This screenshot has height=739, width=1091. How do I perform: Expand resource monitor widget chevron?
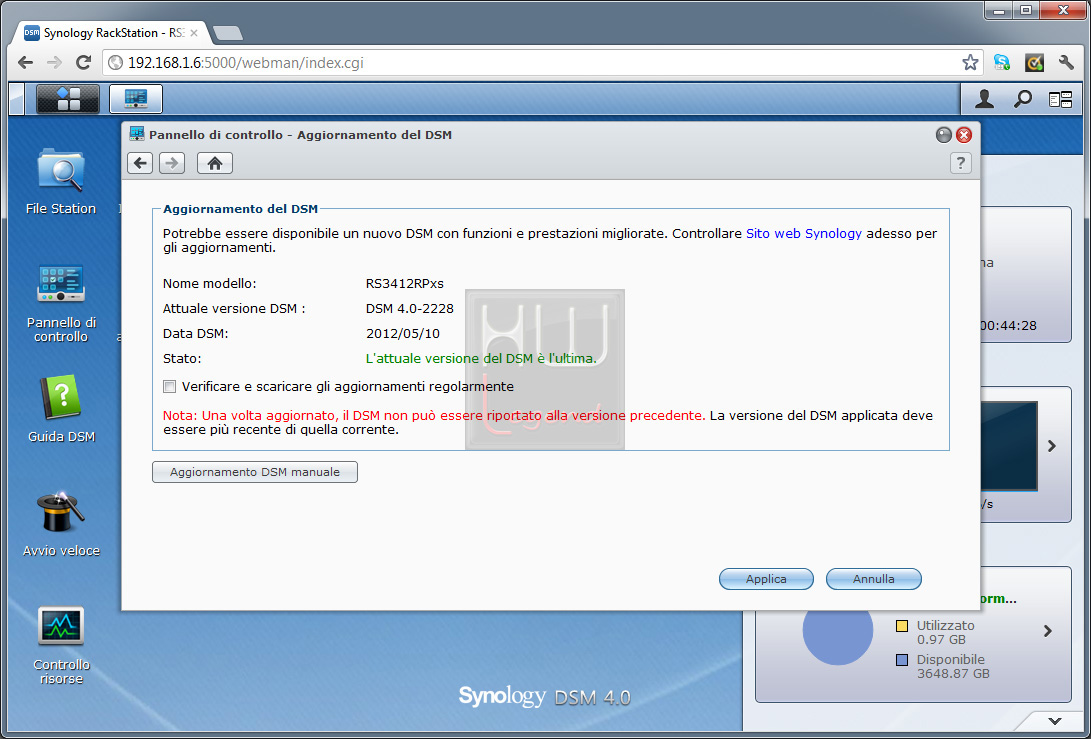(x=1052, y=446)
